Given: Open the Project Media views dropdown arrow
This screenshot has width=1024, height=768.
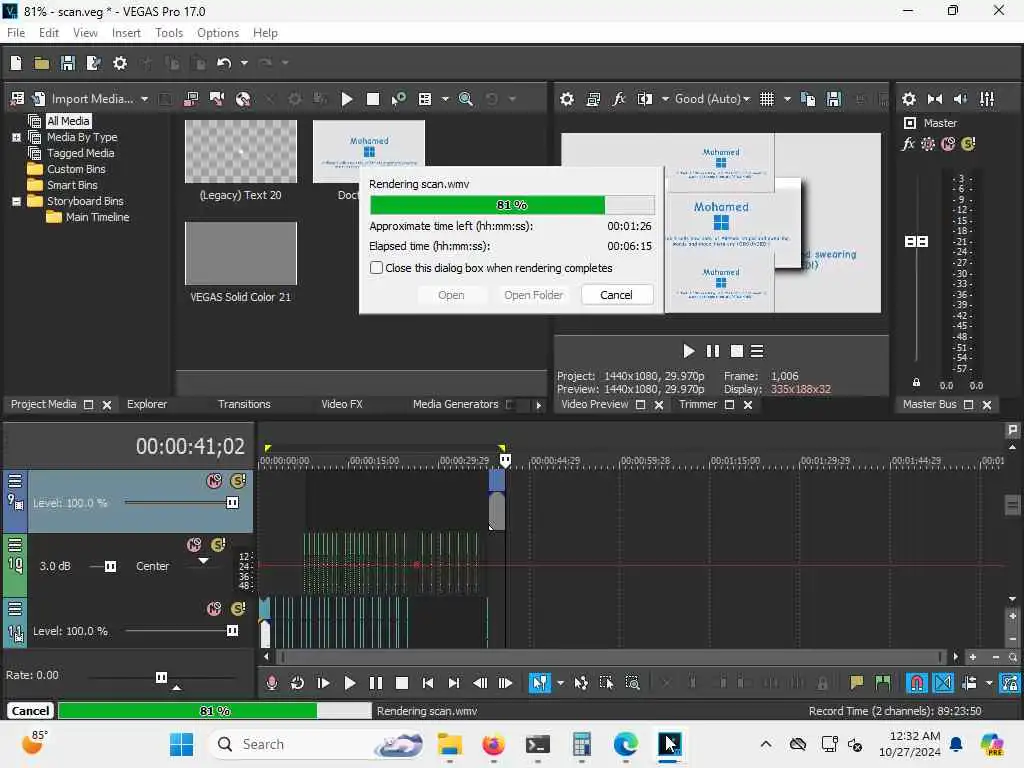Looking at the screenshot, I should click(445, 99).
